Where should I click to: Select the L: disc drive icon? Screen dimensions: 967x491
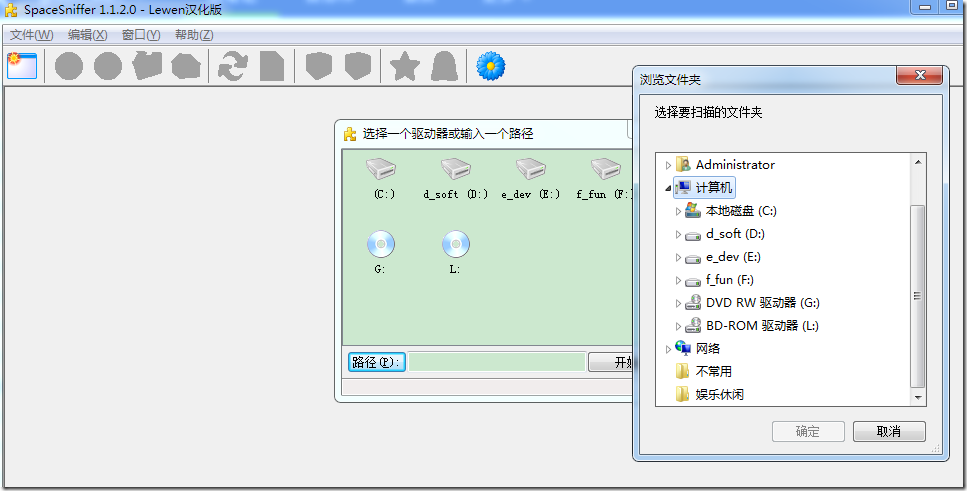pyautogui.click(x=456, y=244)
